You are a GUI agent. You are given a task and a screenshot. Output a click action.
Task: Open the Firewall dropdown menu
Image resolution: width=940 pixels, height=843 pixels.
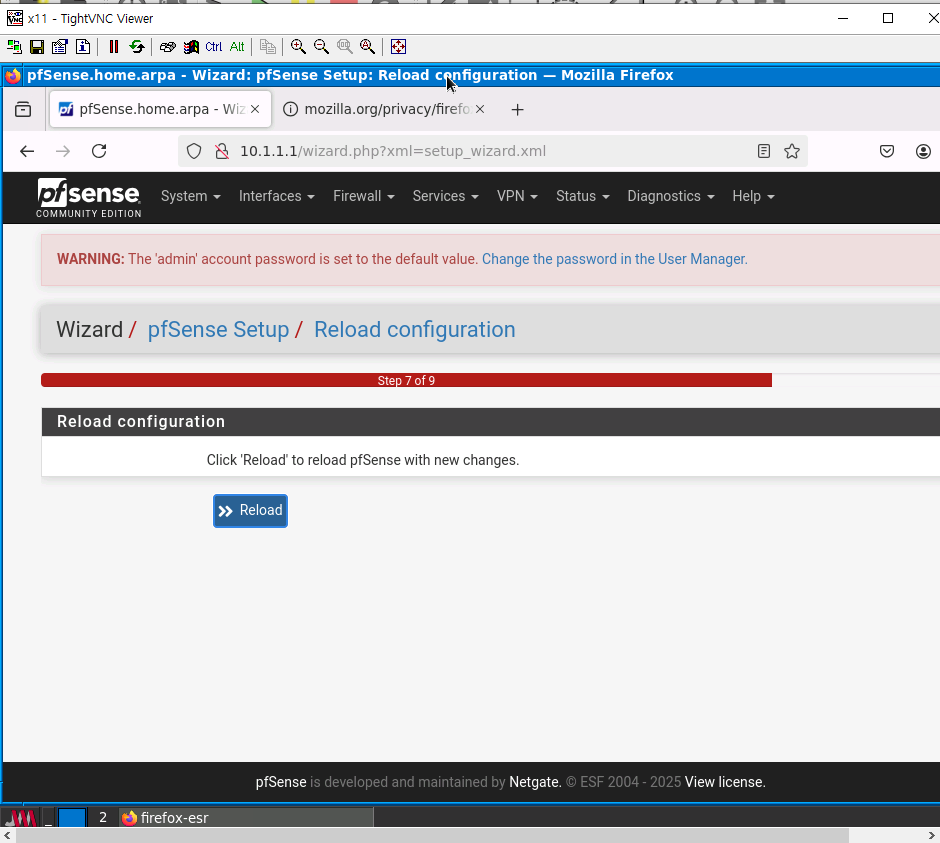coord(363,196)
